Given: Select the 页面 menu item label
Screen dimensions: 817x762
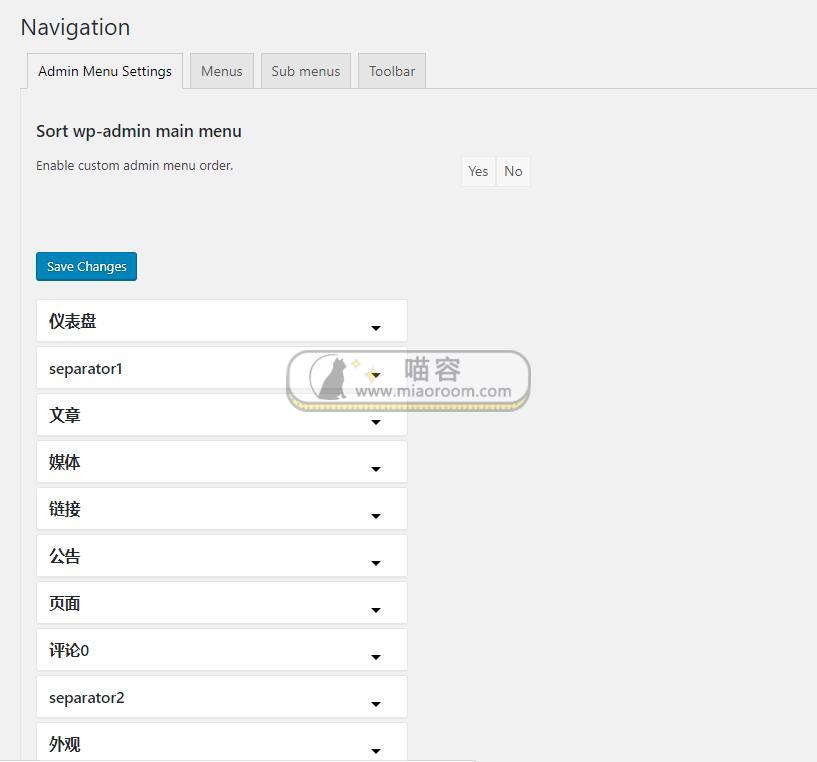Looking at the screenshot, I should coord(65,604).
